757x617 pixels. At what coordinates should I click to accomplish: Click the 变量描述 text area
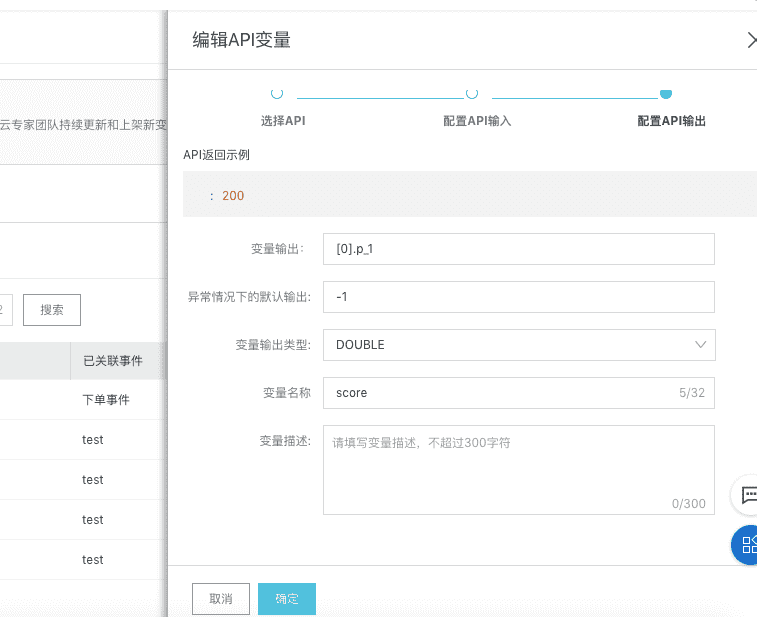(x=519, y=470)
